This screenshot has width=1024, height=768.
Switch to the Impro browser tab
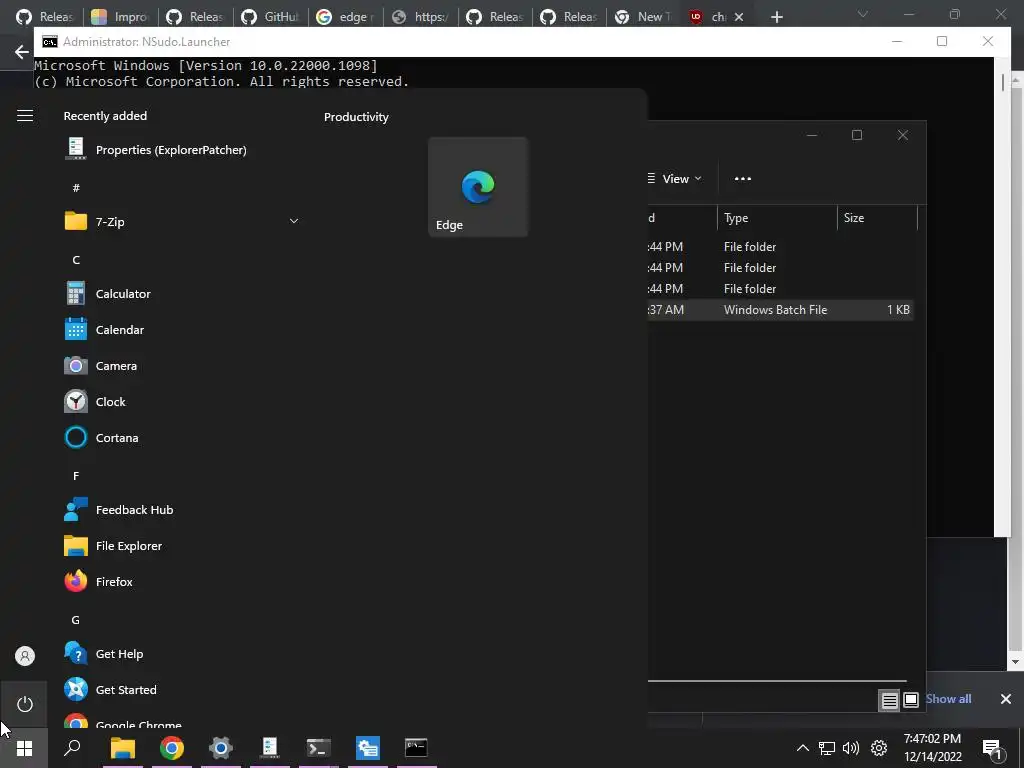tap(120, 17)
